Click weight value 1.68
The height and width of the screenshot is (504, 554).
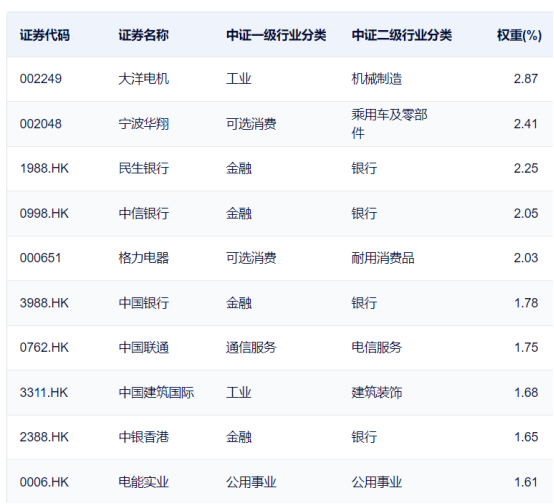(526, 393)
